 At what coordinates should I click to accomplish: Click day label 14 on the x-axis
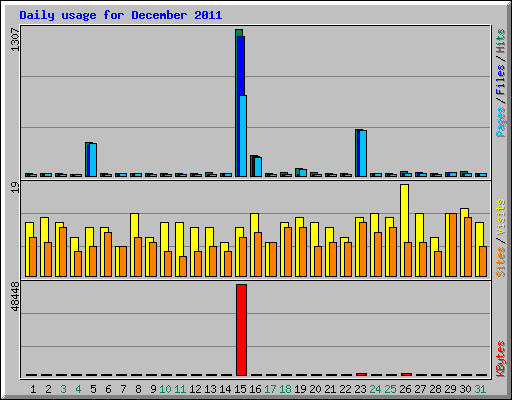(x=225, y=389)
